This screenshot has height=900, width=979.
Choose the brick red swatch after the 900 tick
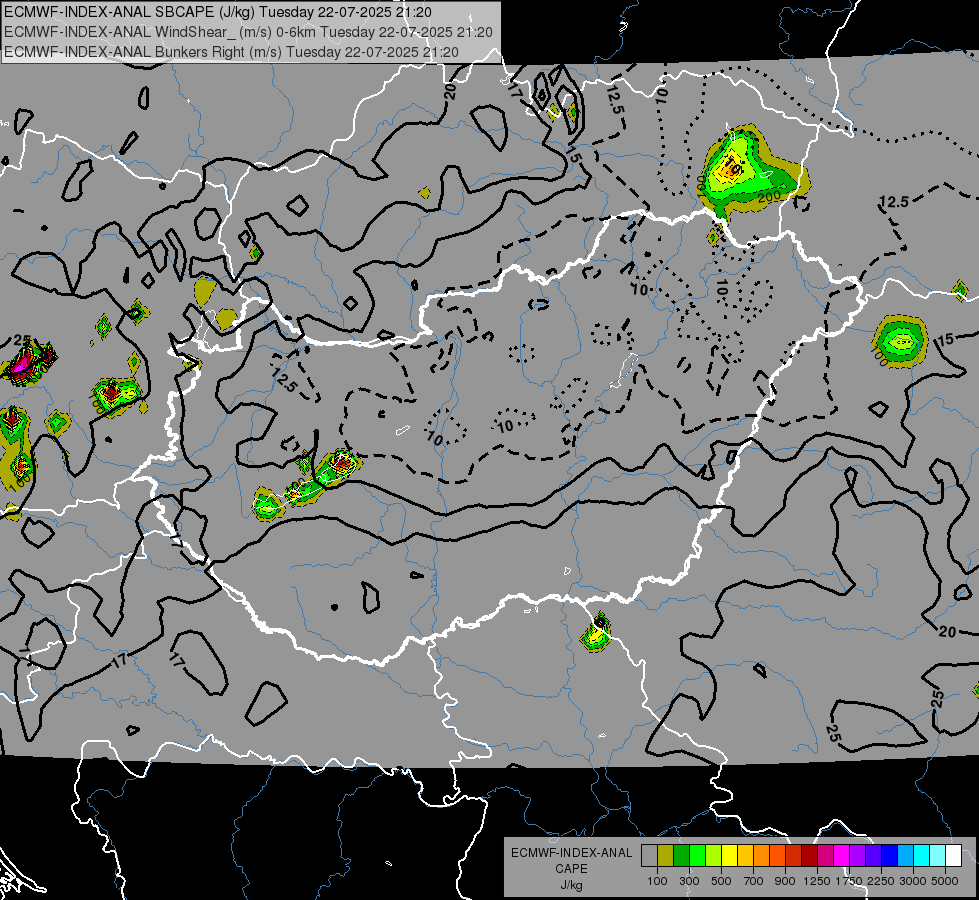(794, 856)
